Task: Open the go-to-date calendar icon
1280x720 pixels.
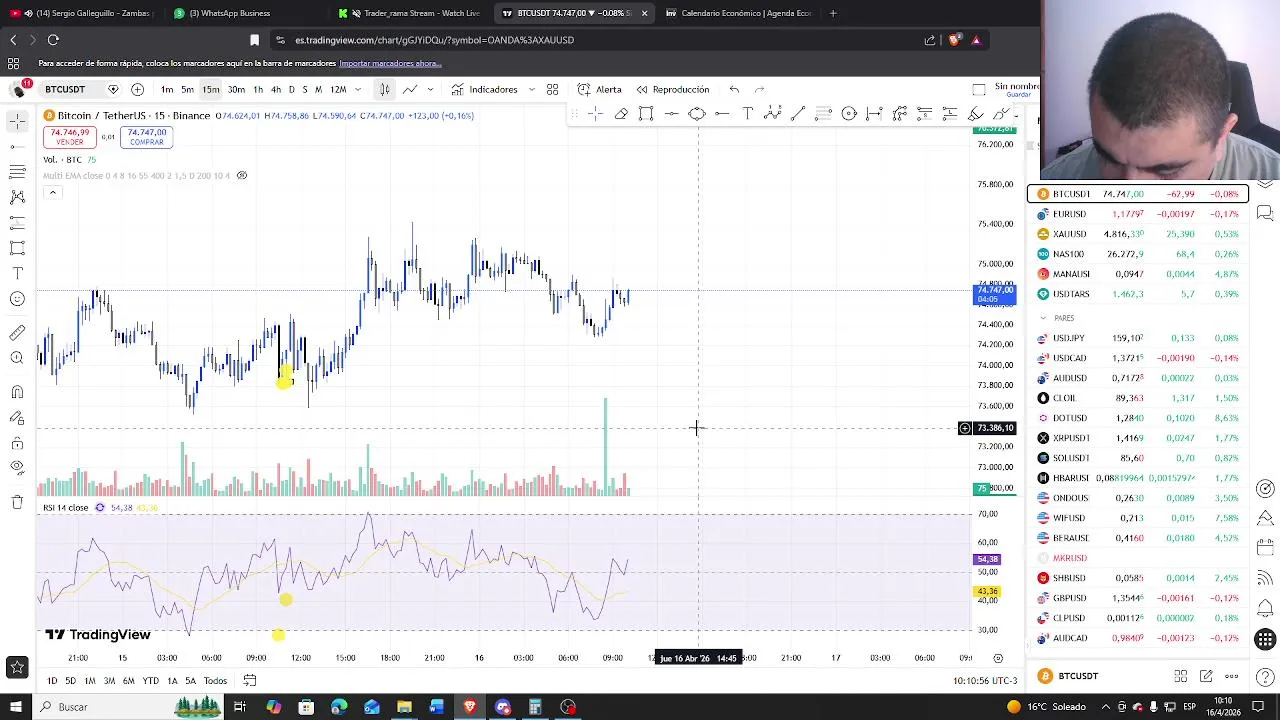Action: [x=250, y=681]
